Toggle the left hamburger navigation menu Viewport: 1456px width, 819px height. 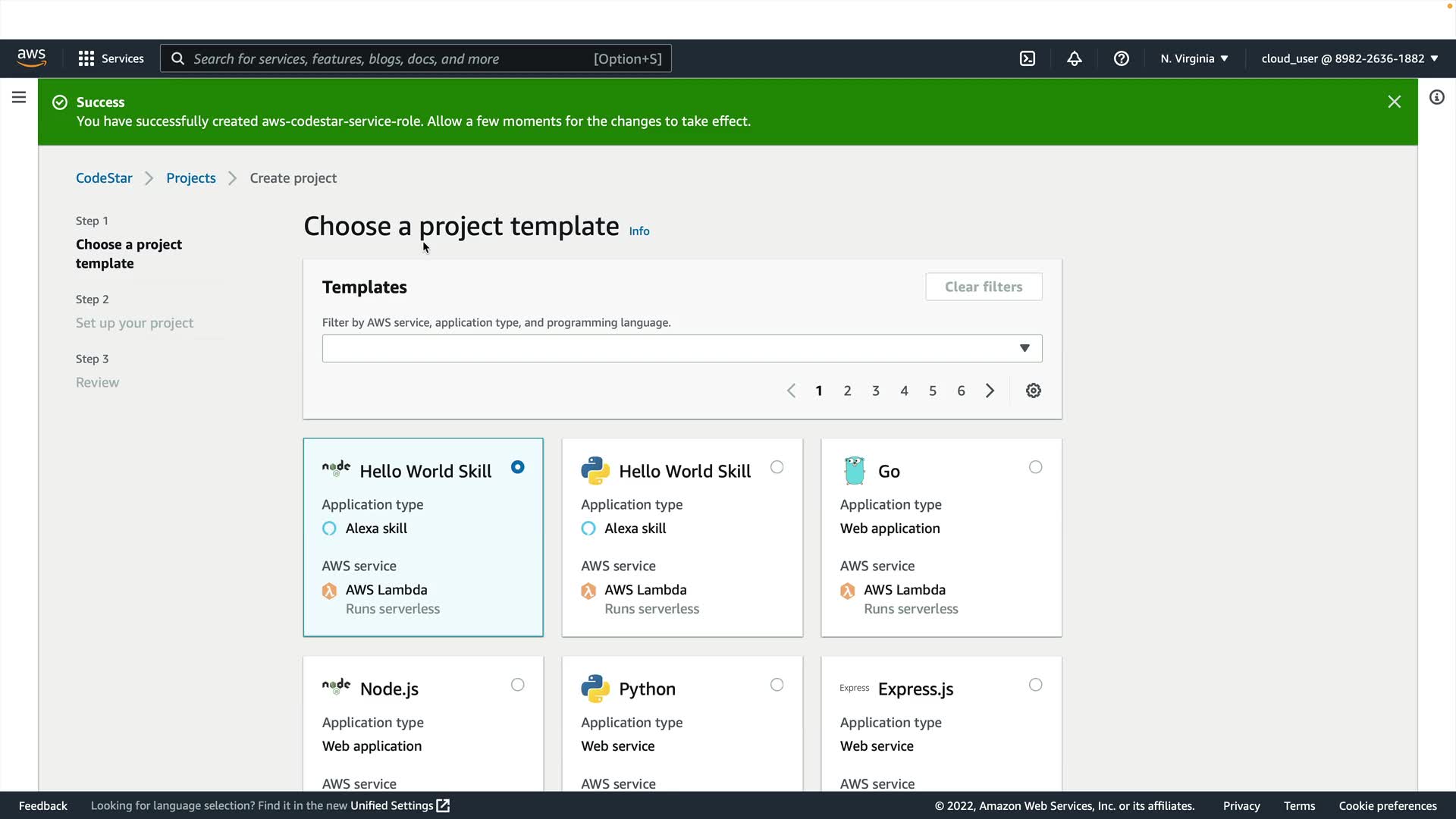19,97
